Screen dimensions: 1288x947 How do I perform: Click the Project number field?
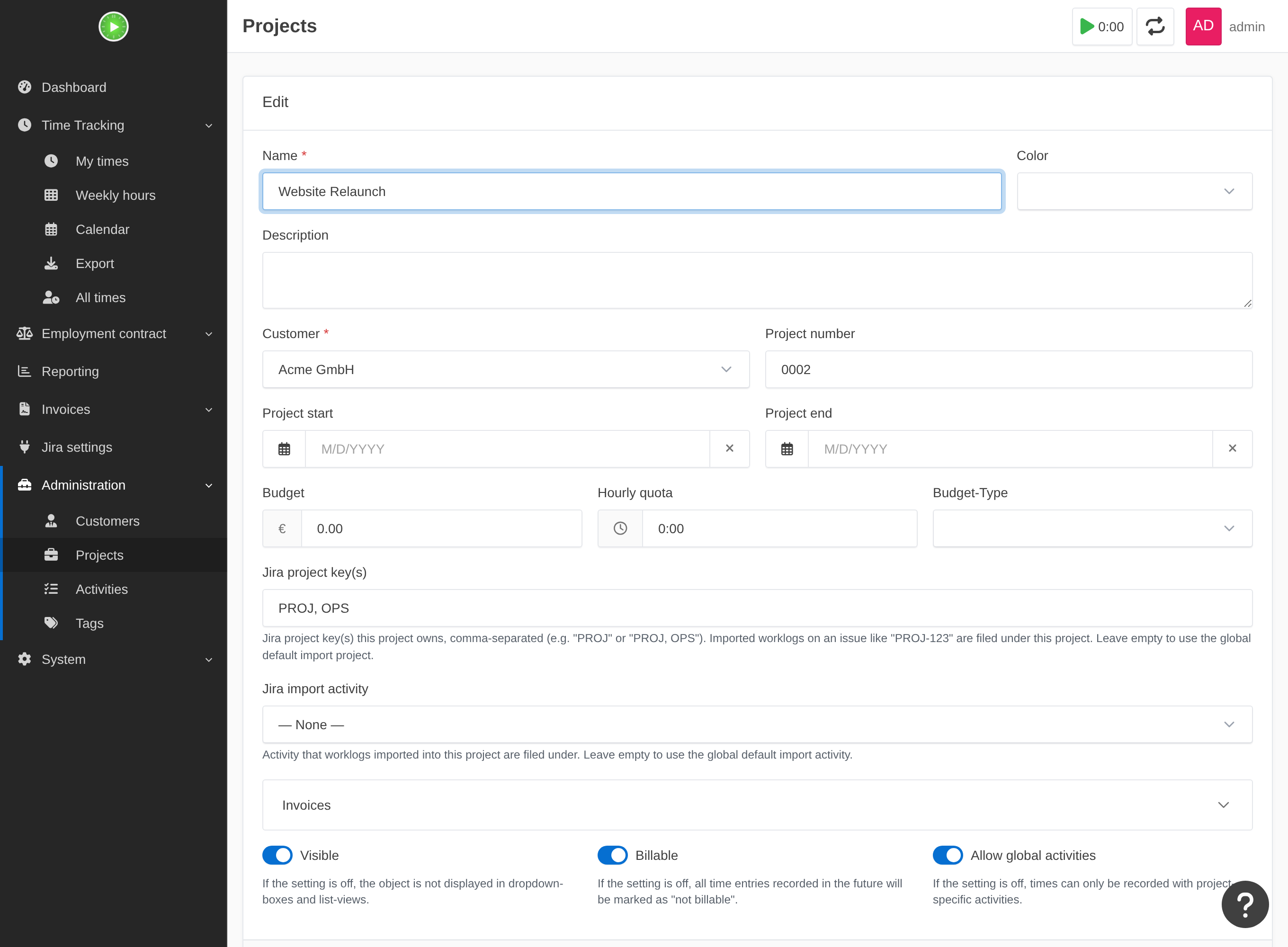[x=1008, y=370]
